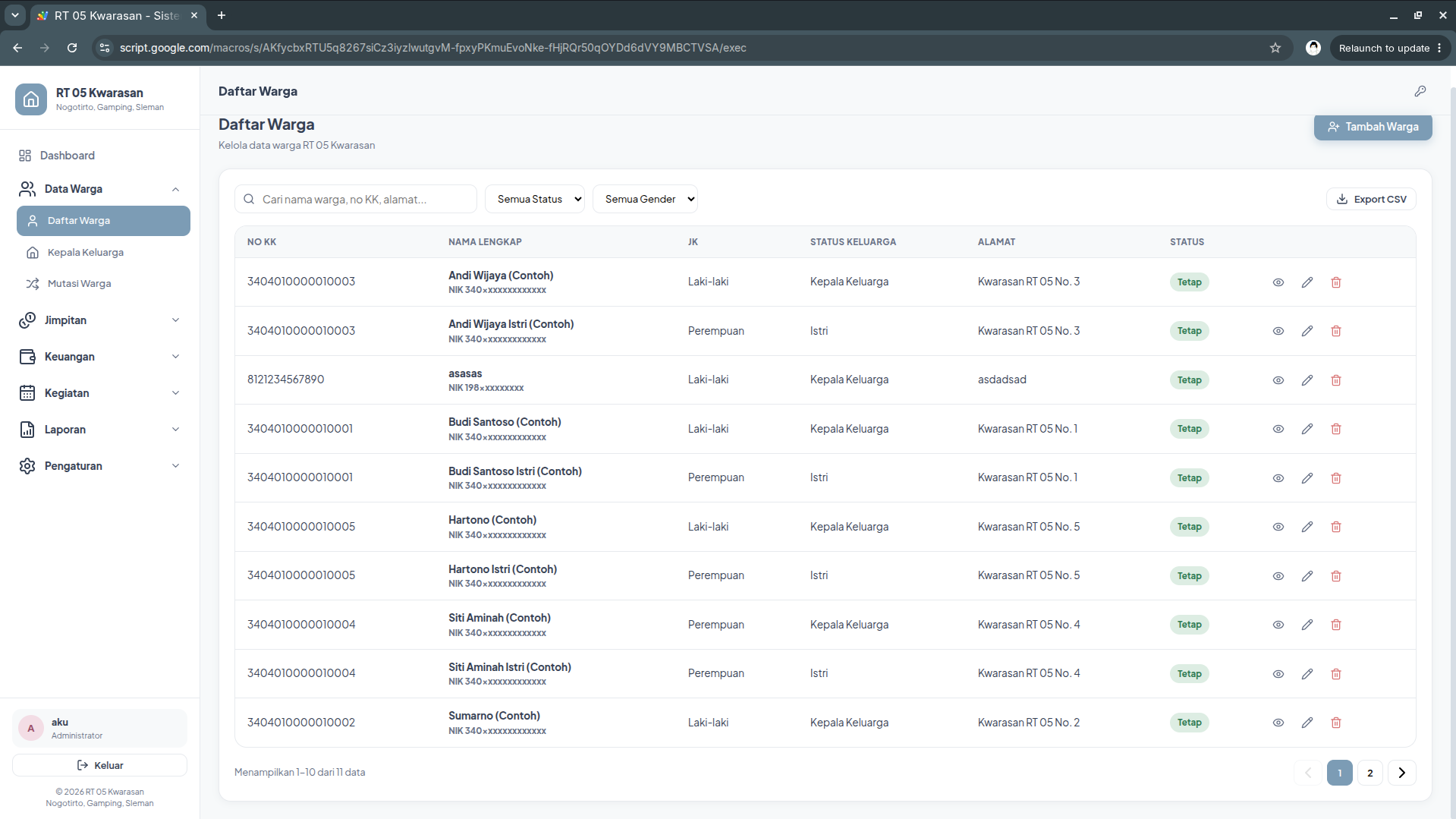The width and height of the screenshot is (1456, 819).
Task: Open a new browser tab
Action: 222,15
